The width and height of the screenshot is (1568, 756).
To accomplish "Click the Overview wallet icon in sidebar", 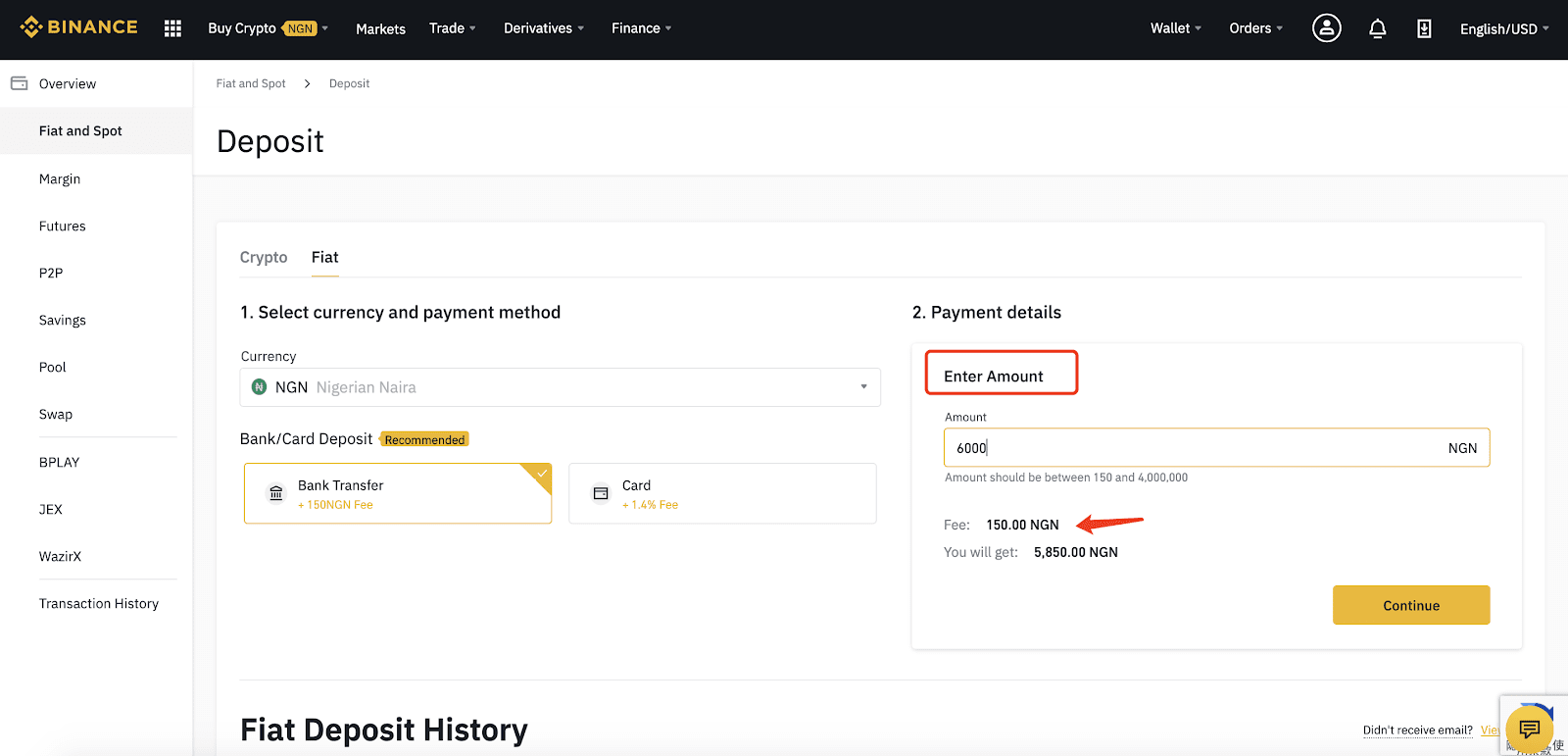I will pos(19,83).
